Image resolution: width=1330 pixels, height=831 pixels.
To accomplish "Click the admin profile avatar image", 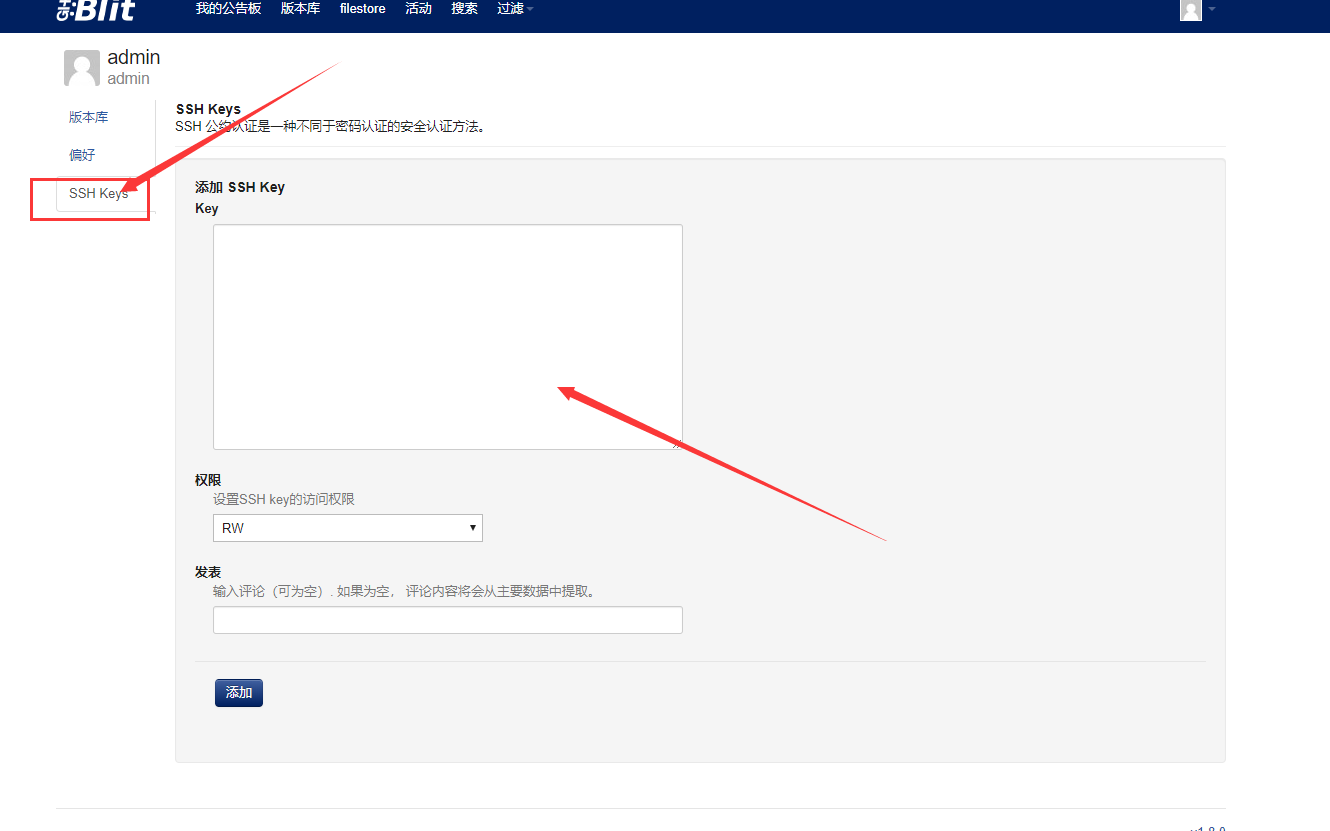I will click(82, 68).
